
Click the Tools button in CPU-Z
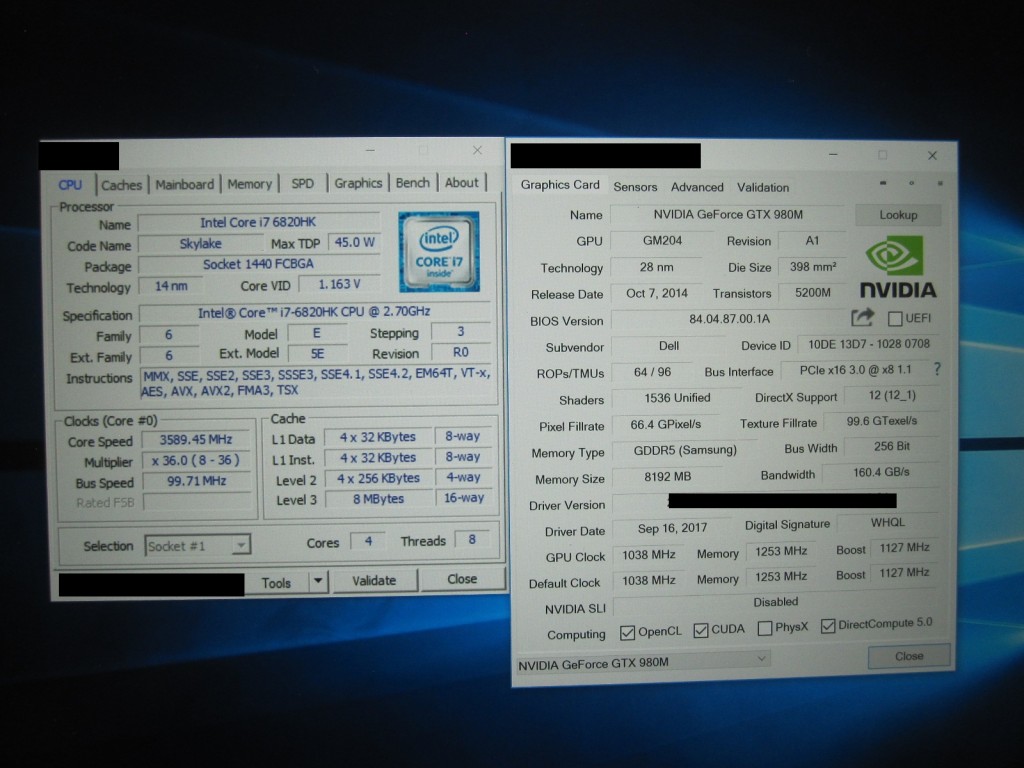click(x=276, y=583)
